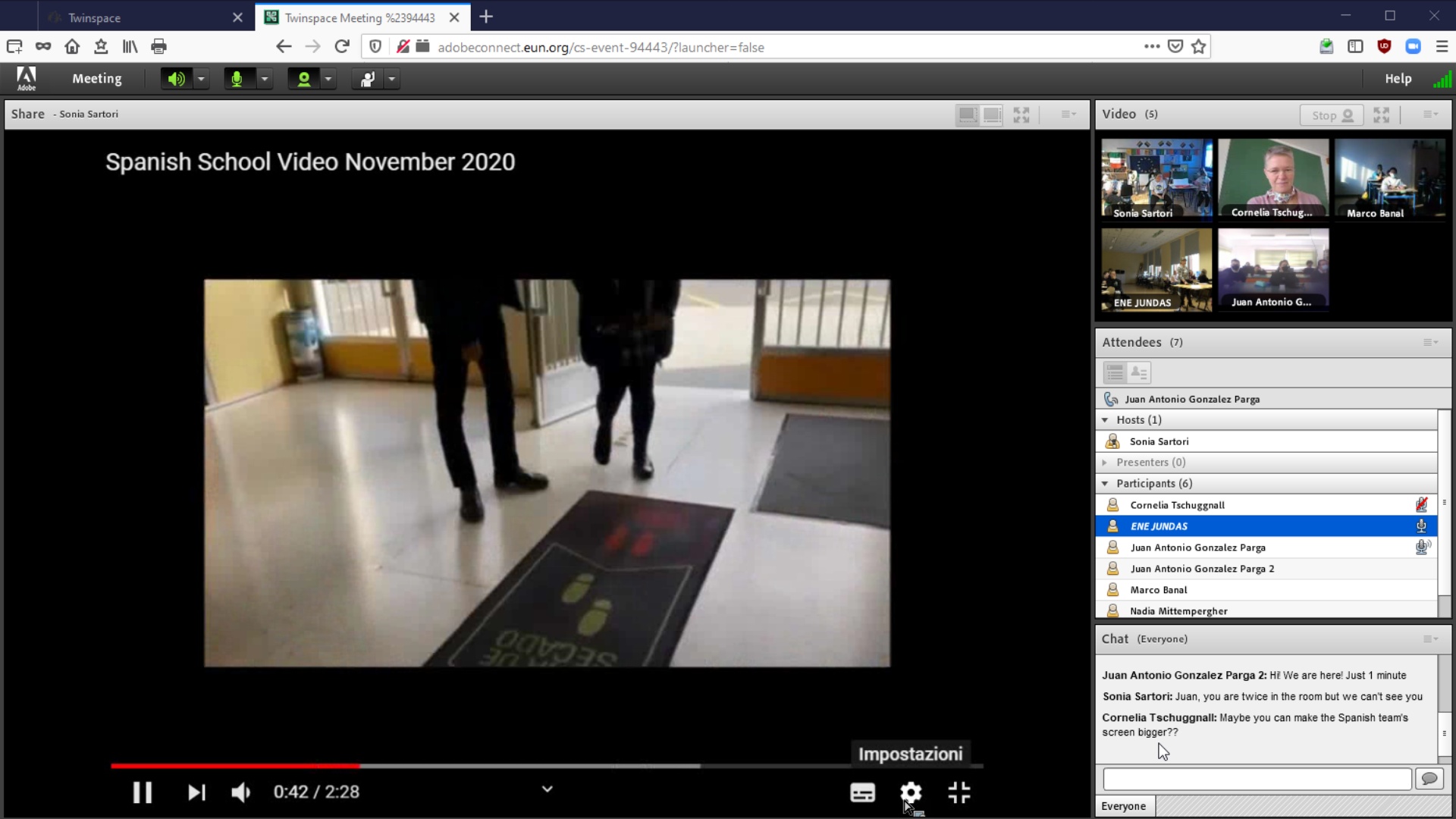Image resolution: width=1456 pixels, height=819 pixels.
Task: Open speaker audio options dropdown arrow
Action: pyautogui.click(x=201, y=79)
